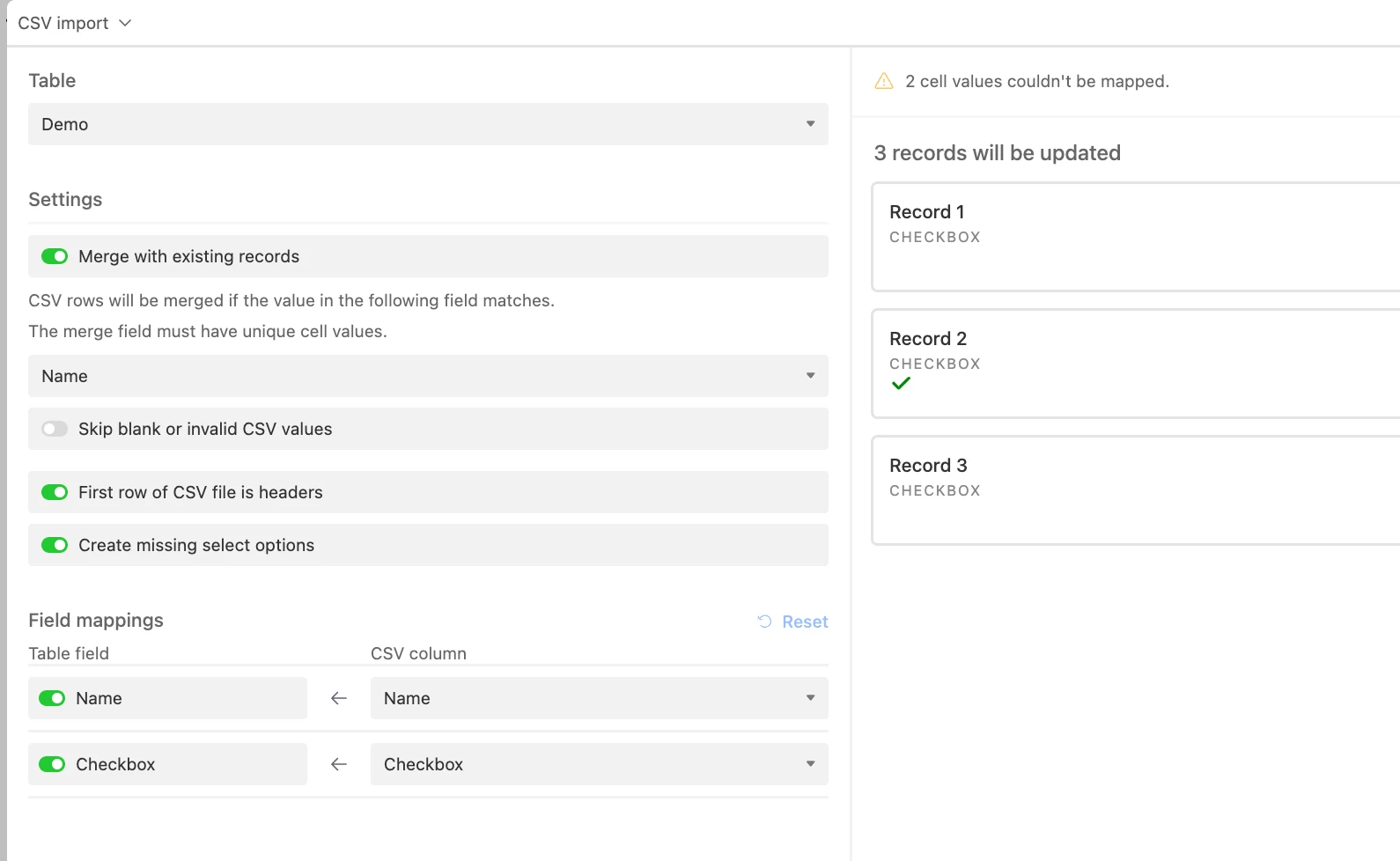Expand the merge field Name dropdown
1400x861 pixels.
click(x=428, y=376)
